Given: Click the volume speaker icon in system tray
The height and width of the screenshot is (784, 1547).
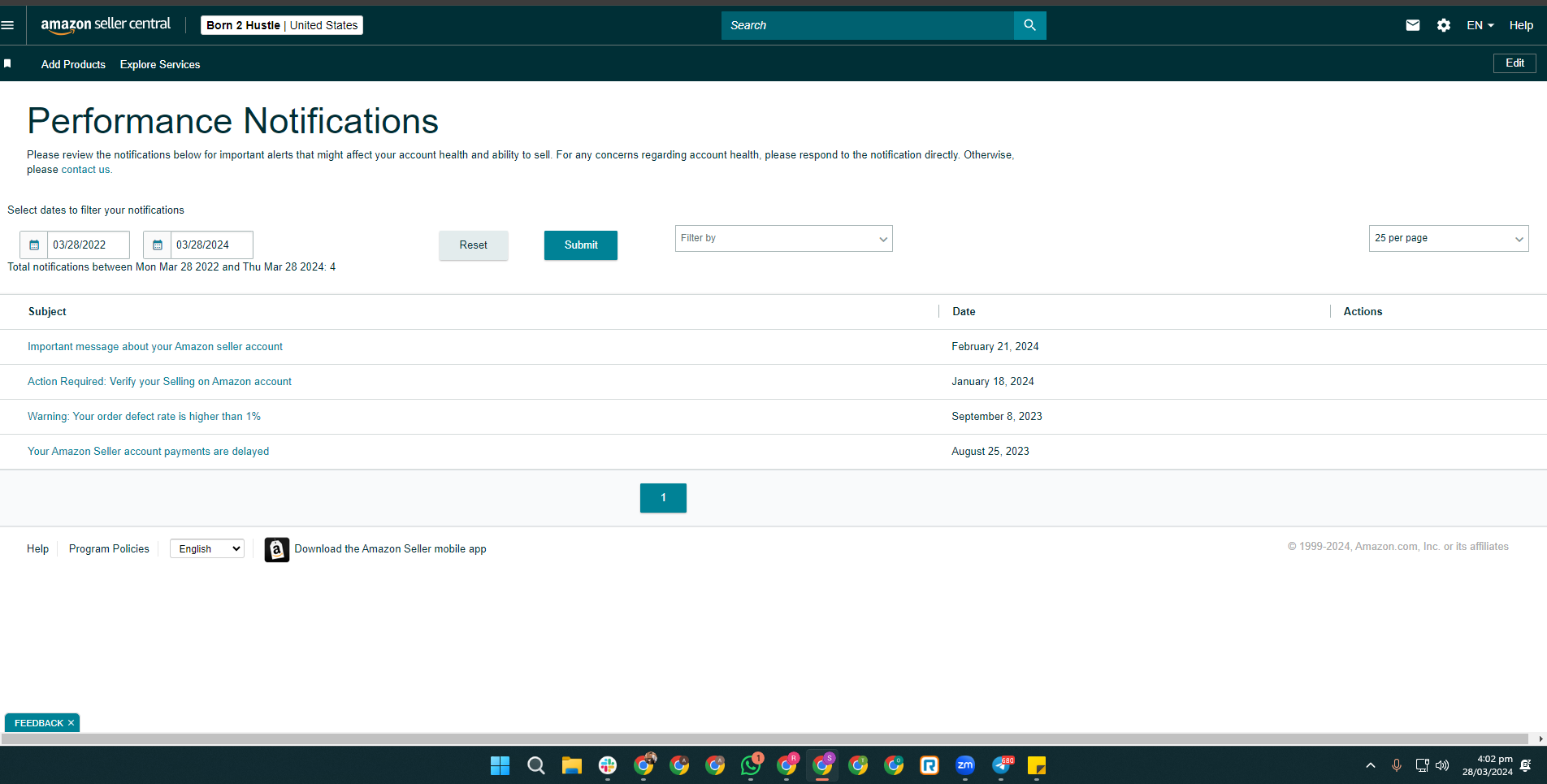Looking at the screenshot, I should tap(1442, 765).
